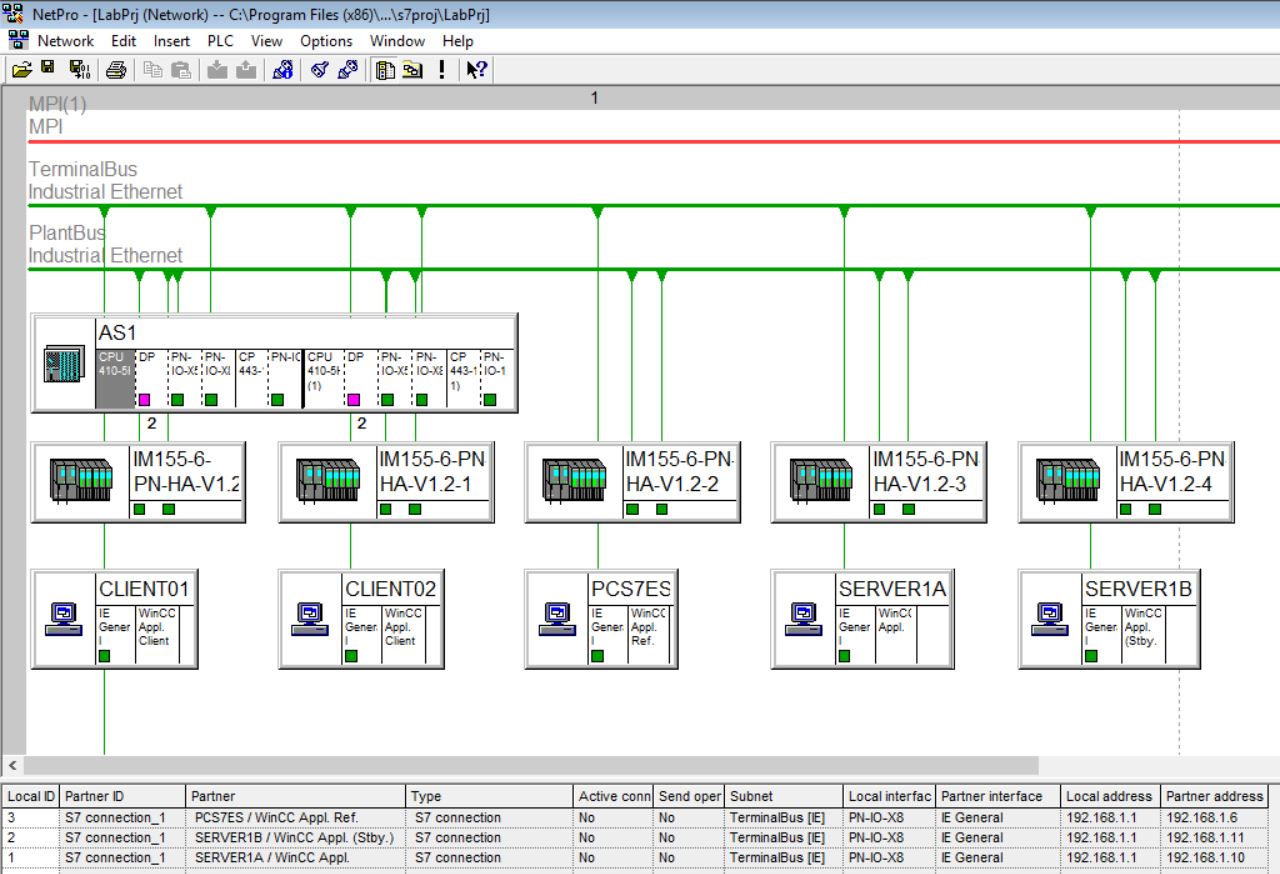Screen dimensions: 1280x874
Task: Sort by the Local address column header
Action: point(1110,796)
